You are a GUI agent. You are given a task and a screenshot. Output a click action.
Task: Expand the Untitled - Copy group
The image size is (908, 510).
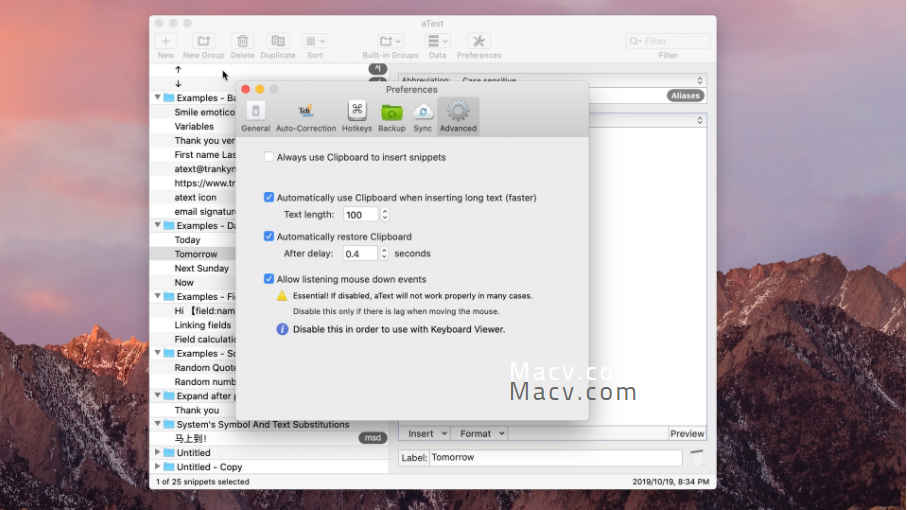[x=158, y=467]
